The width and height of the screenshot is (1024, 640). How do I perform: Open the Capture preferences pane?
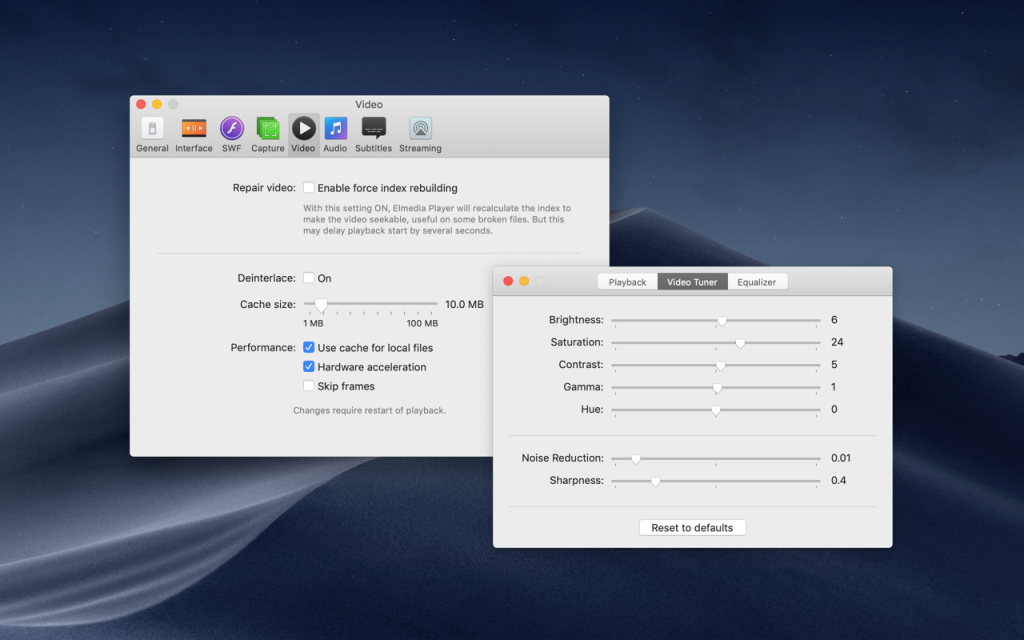pyautogui.click(x=268, y=135)
